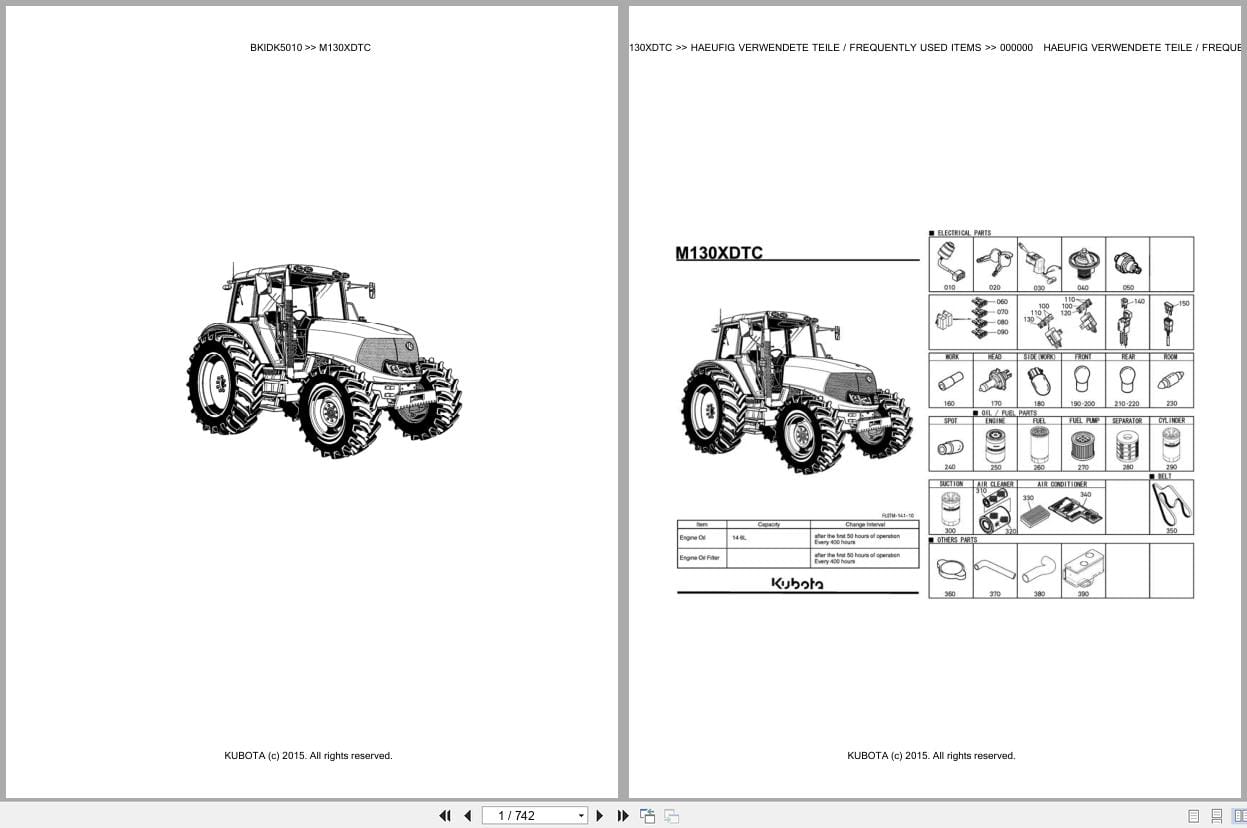Open the page number dropdown arrow
Viewport: 1247px width, 828px height.
[x=581, y=815]
